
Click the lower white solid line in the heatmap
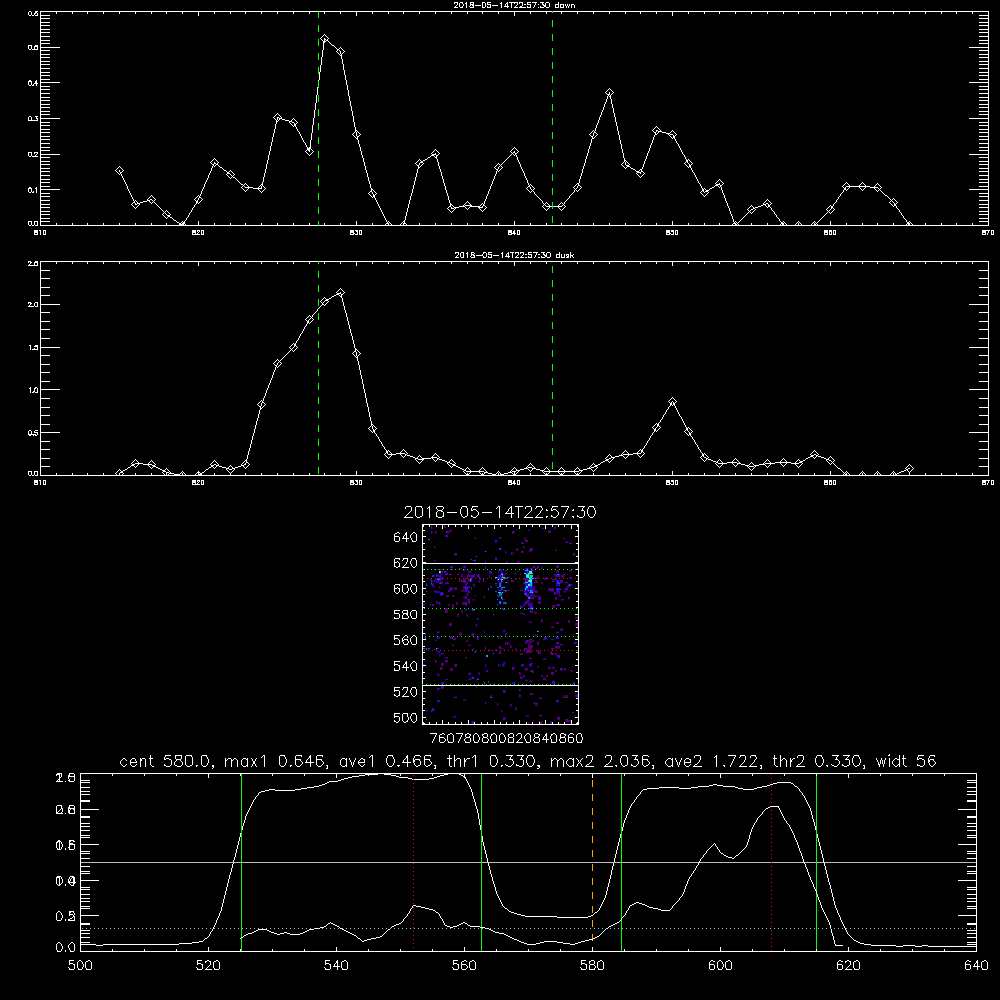point(501,685)
